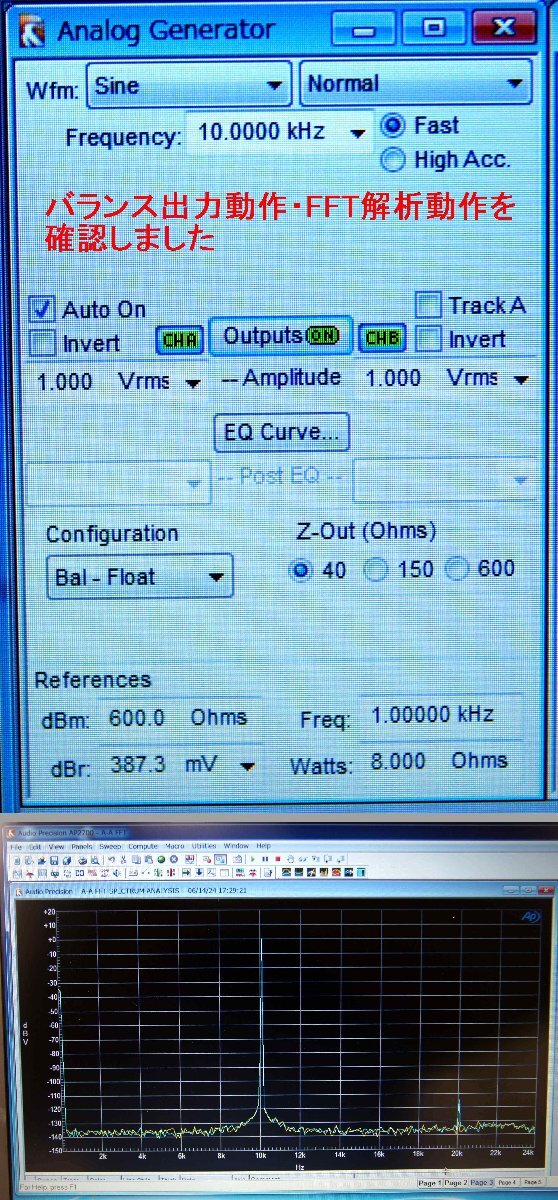Screen dimensions: 558x1200
Task: Open the channel B Vrms unit dropdown
Action: [x=521, y=380]
